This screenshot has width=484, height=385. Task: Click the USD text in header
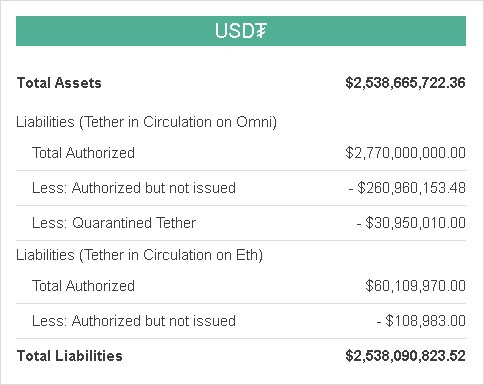(235, 31)
